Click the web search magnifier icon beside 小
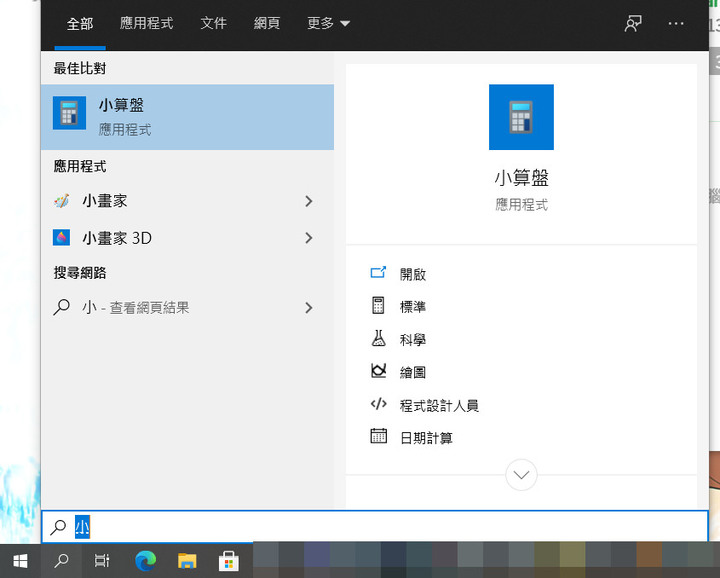Viewport: 720px width, 578px height. point(61,307)
